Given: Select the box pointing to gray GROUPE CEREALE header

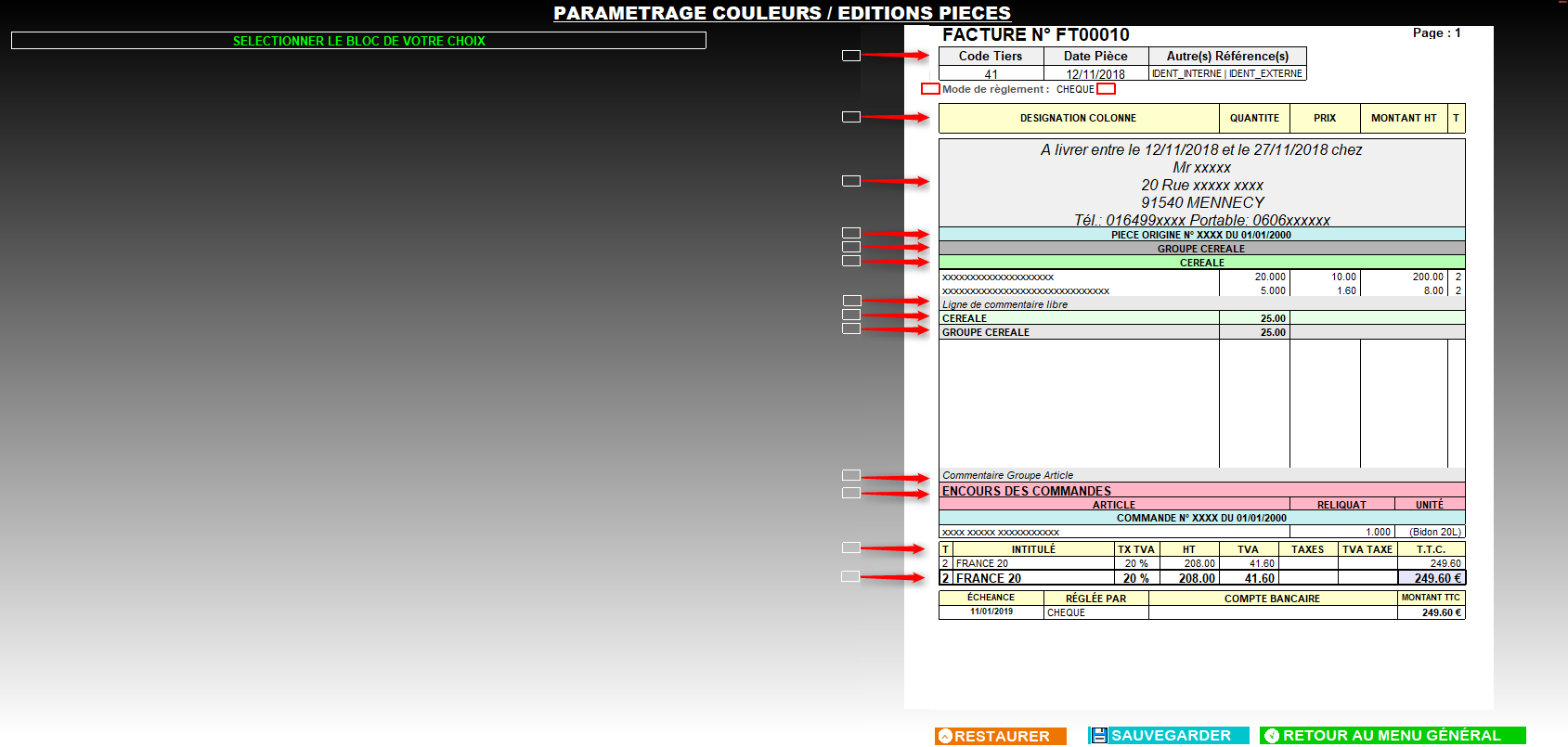Looking at the screenshot, I should [850, 247].
